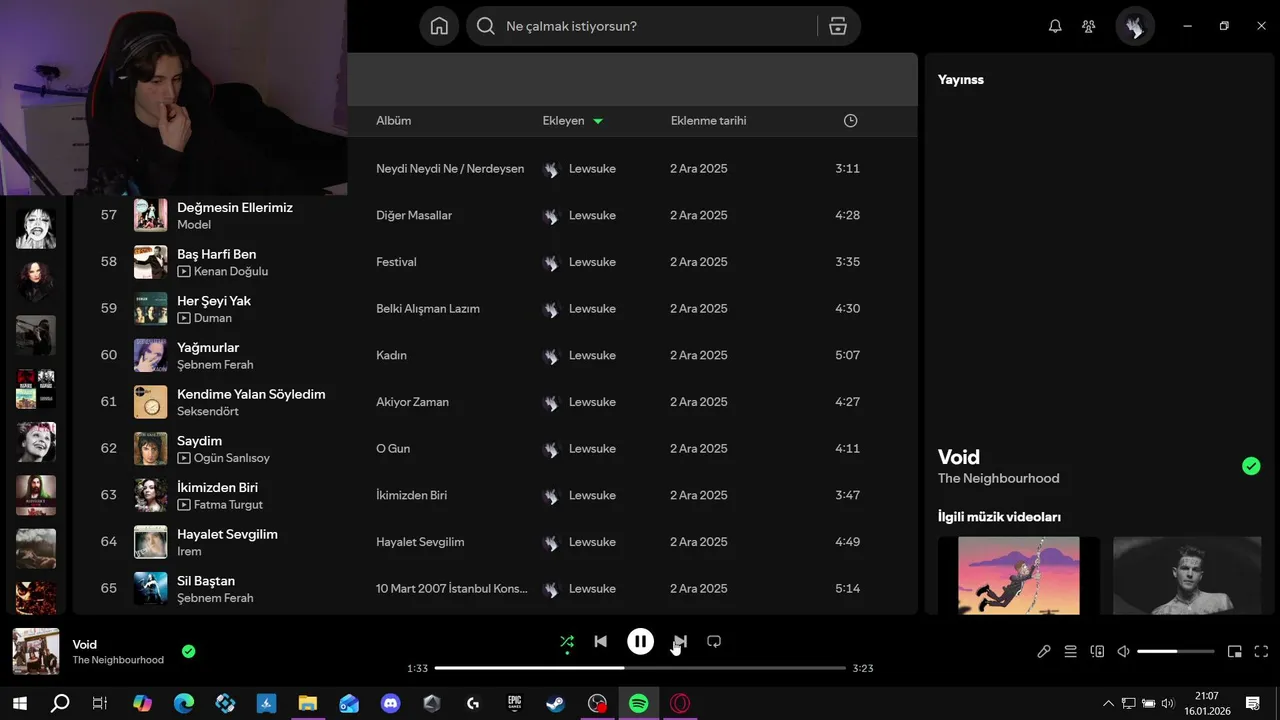Toggle shuffle playback

pyautogui.click(x=567, y=642)
